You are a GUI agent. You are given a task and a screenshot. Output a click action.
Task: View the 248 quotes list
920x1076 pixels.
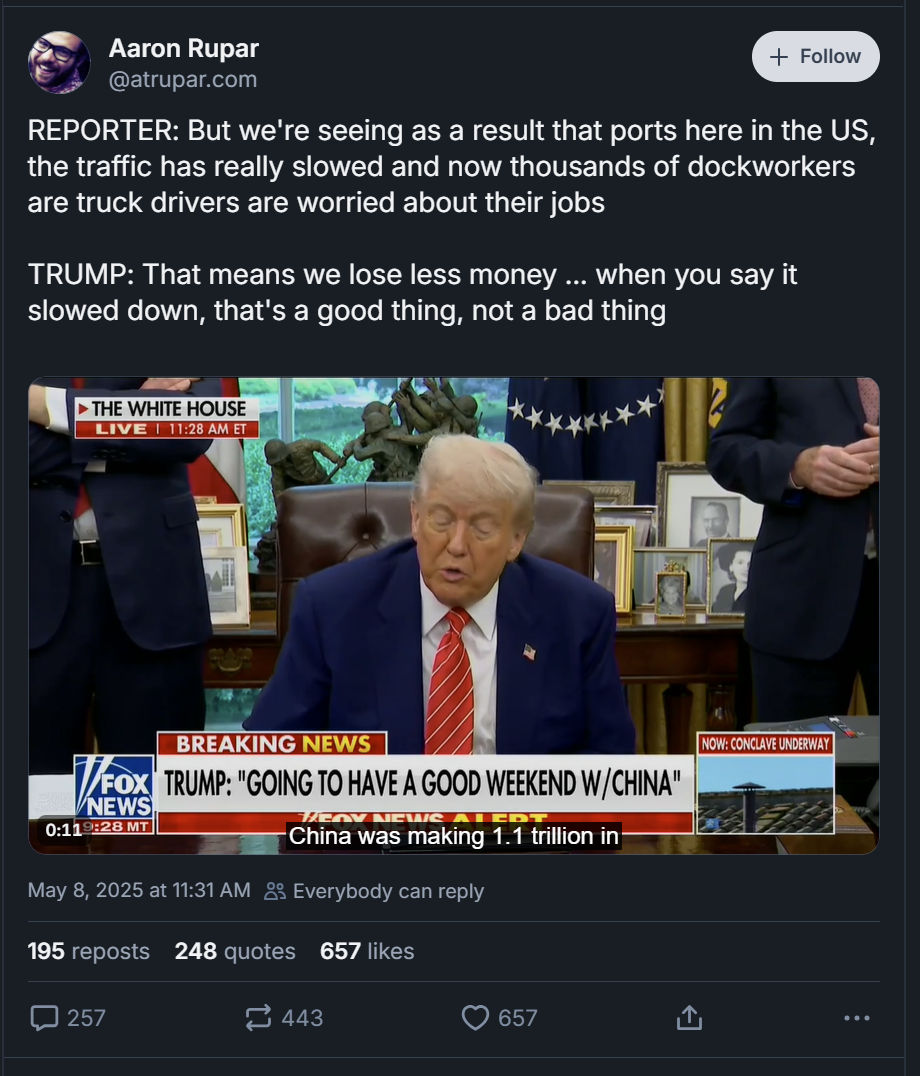pos(235,951)
